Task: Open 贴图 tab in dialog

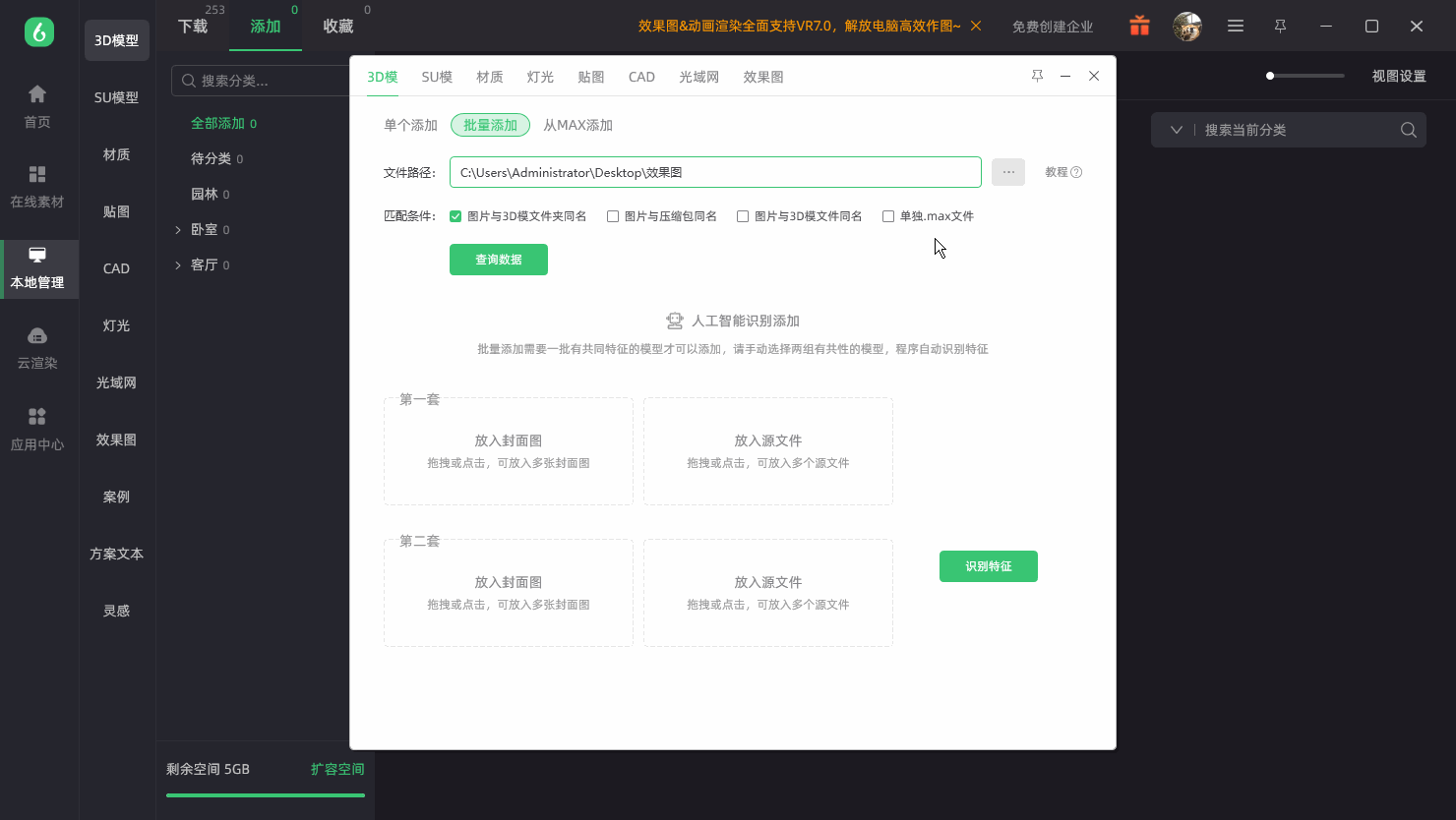Action: 591,77
